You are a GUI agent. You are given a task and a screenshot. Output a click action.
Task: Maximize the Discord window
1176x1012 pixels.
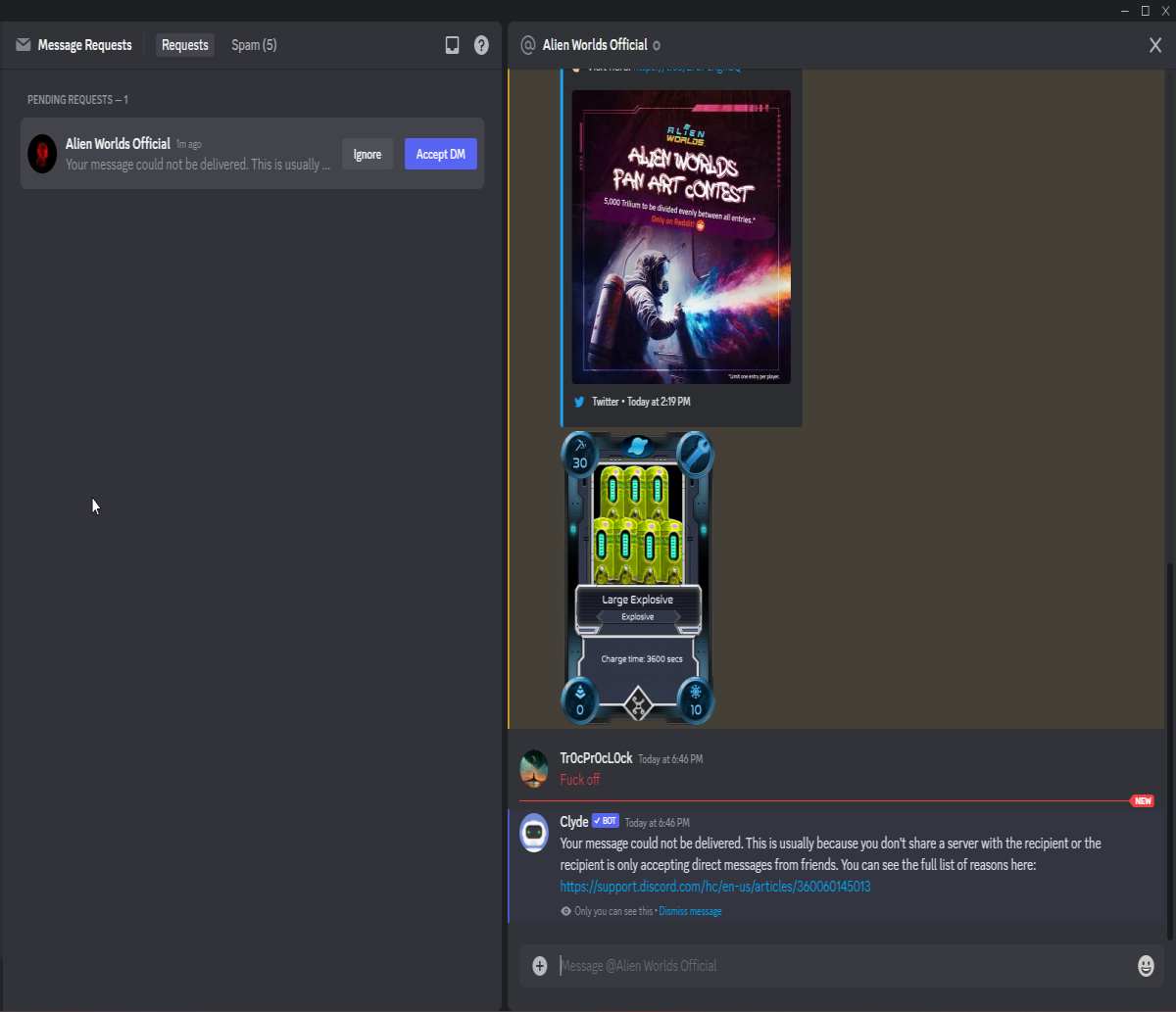[1145, 11]
